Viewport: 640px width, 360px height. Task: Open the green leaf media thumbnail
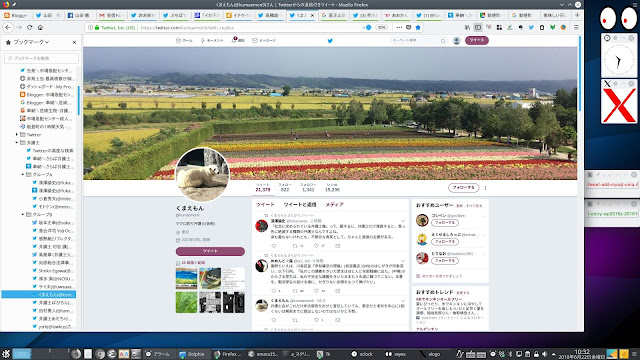186,302
